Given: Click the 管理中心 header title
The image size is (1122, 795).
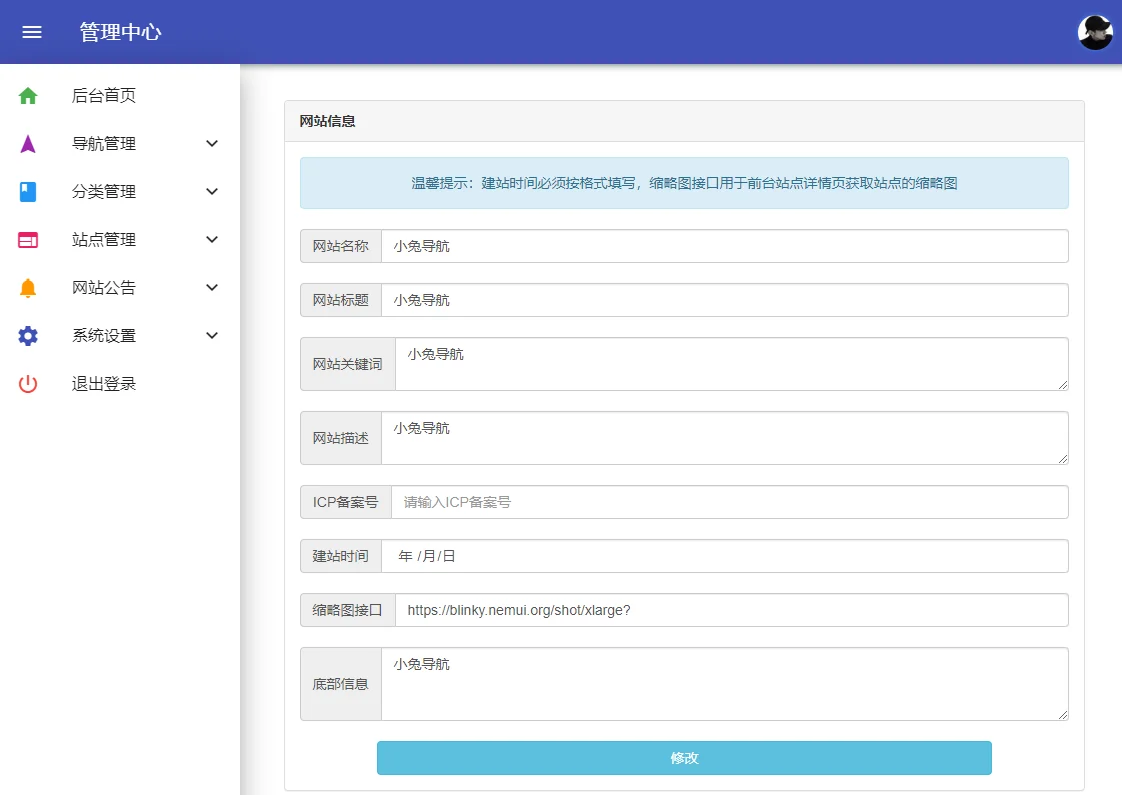Looking at the screenshot, I should 120,32.
